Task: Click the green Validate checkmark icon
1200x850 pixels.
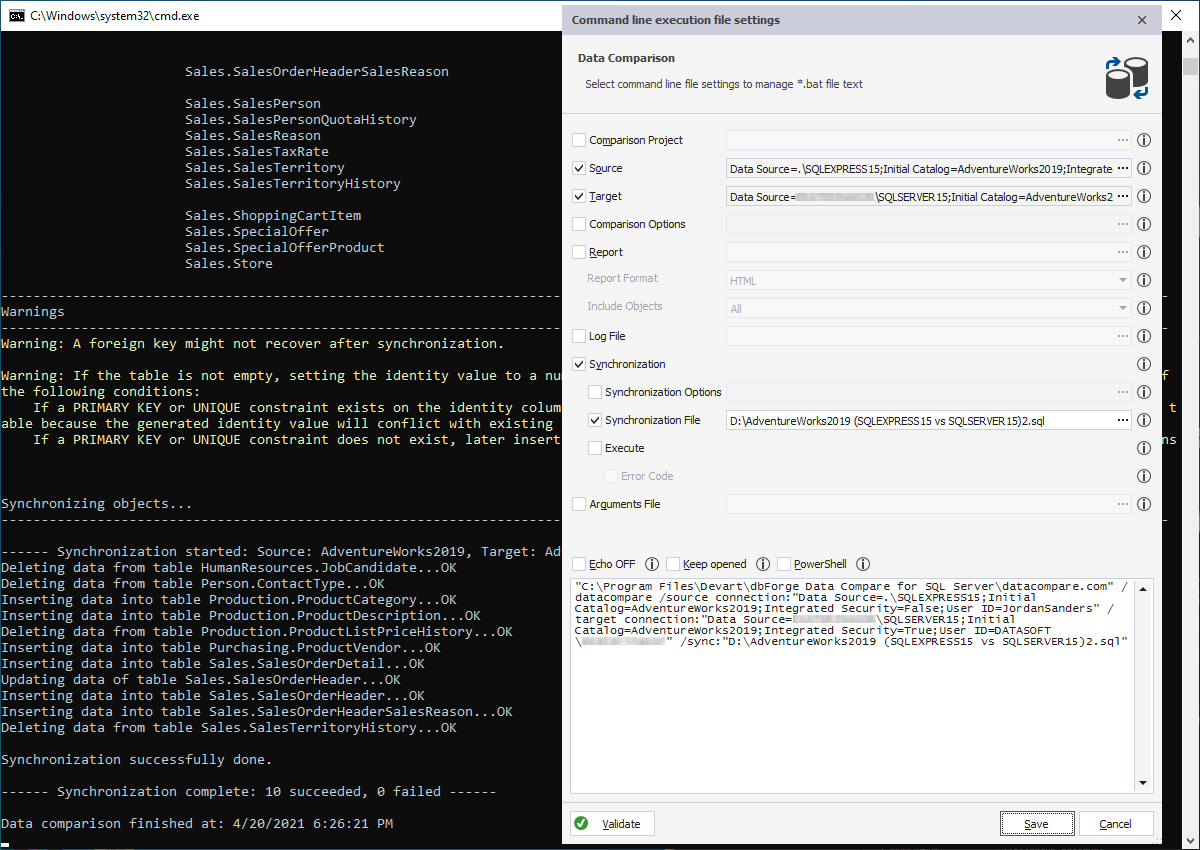Action: point(583,823)
